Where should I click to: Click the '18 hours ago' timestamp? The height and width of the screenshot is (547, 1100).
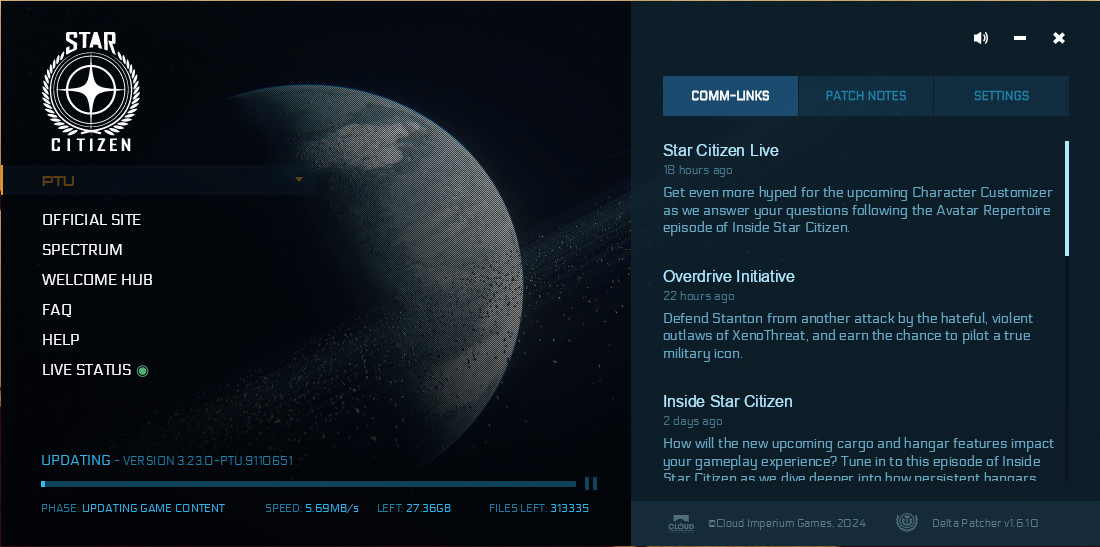[697, 170]
